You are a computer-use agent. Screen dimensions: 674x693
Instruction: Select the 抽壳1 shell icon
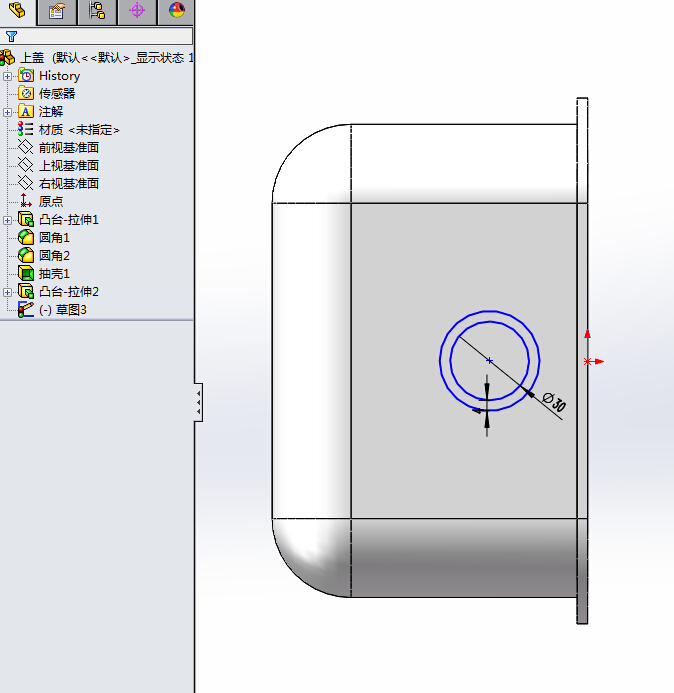click(x=26, y=273)
